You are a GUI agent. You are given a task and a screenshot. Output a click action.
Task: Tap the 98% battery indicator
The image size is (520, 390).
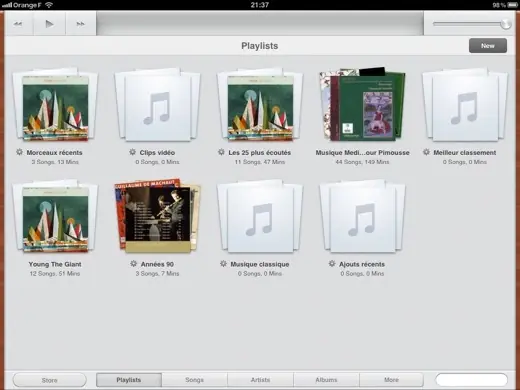click(504, 5)
